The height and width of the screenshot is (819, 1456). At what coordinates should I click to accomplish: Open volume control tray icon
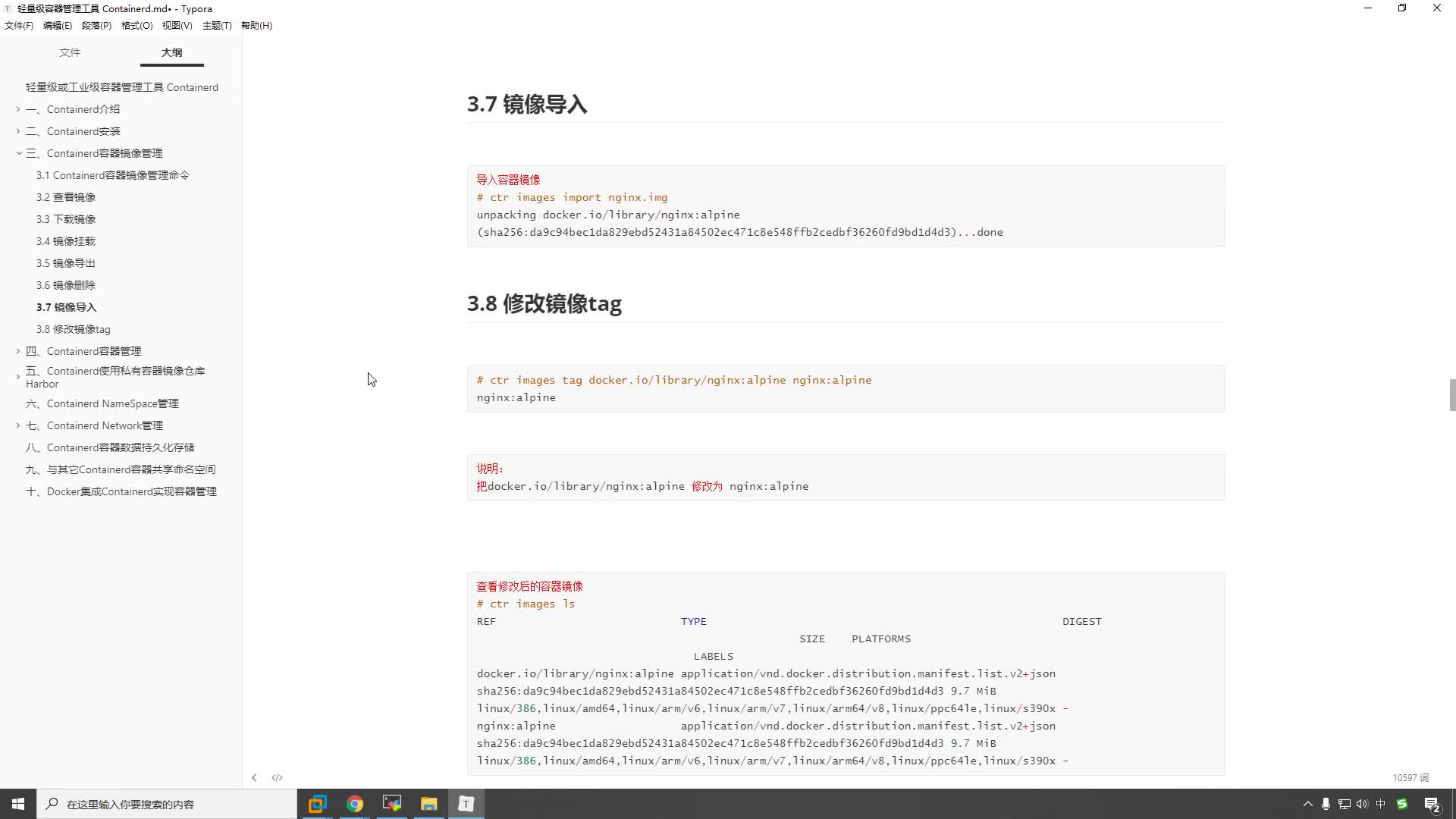coord(1362,804)
